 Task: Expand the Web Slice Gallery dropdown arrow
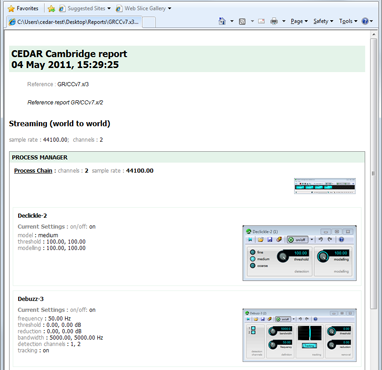point(169,8)
